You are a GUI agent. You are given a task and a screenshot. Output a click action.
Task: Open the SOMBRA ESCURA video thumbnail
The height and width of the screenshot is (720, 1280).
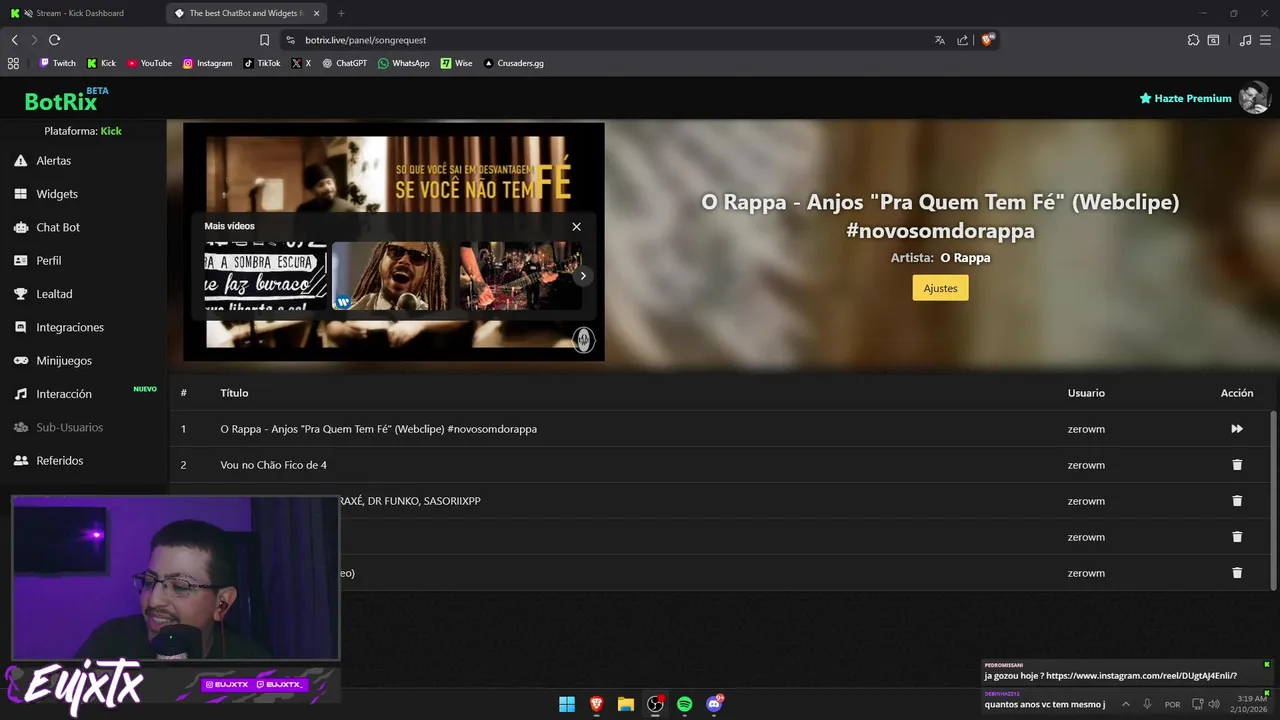(x=266, y=276)
